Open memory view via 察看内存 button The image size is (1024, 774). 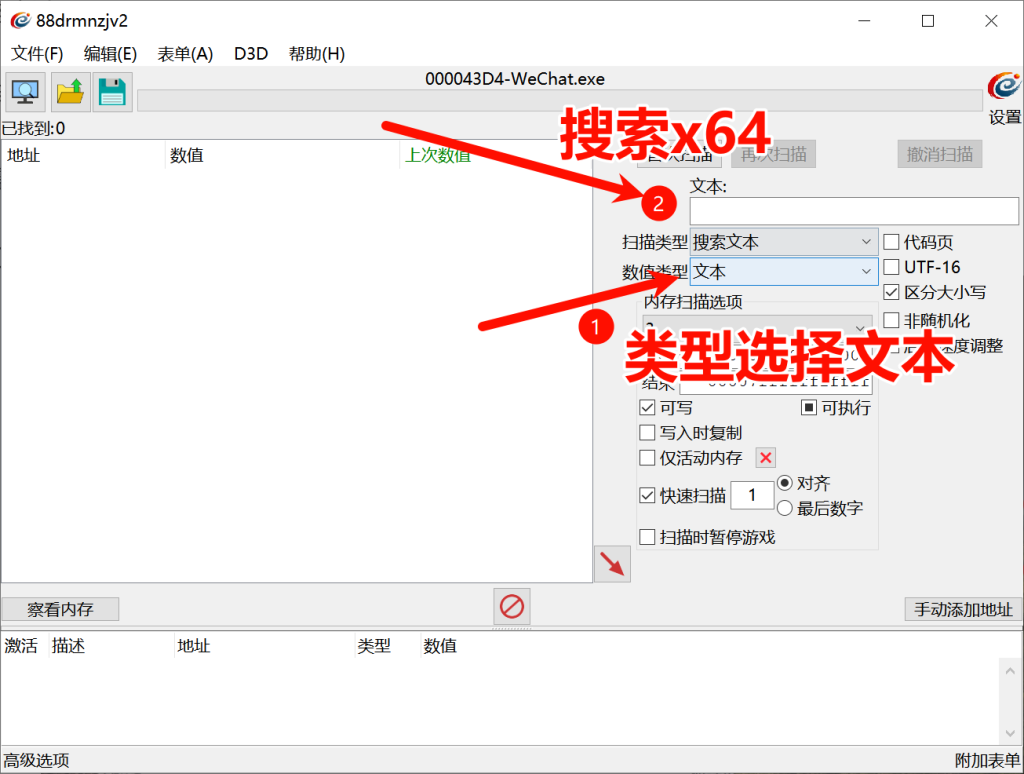click(x=60, y=609)
